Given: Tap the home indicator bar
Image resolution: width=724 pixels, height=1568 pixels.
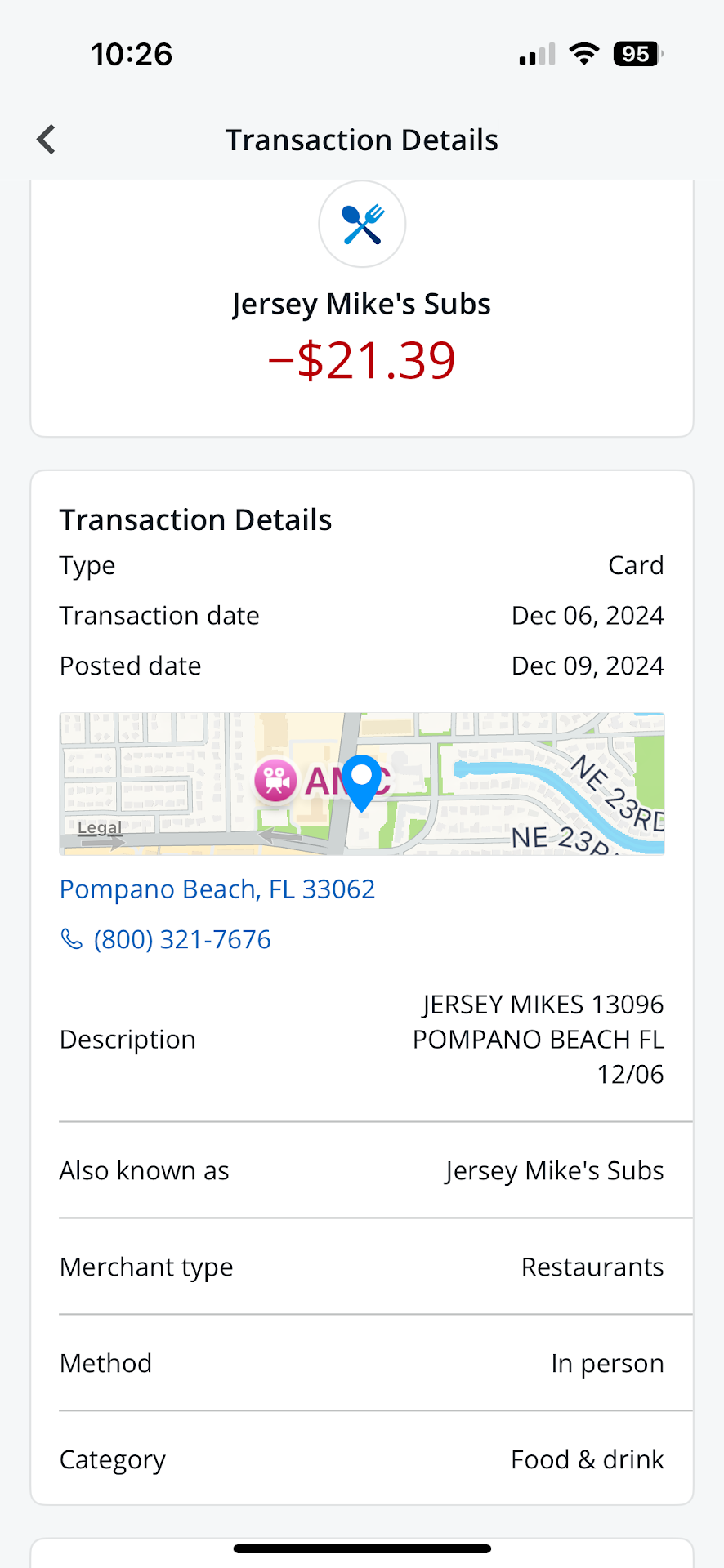Looking at the screenshot, I should click(362, 1548).
